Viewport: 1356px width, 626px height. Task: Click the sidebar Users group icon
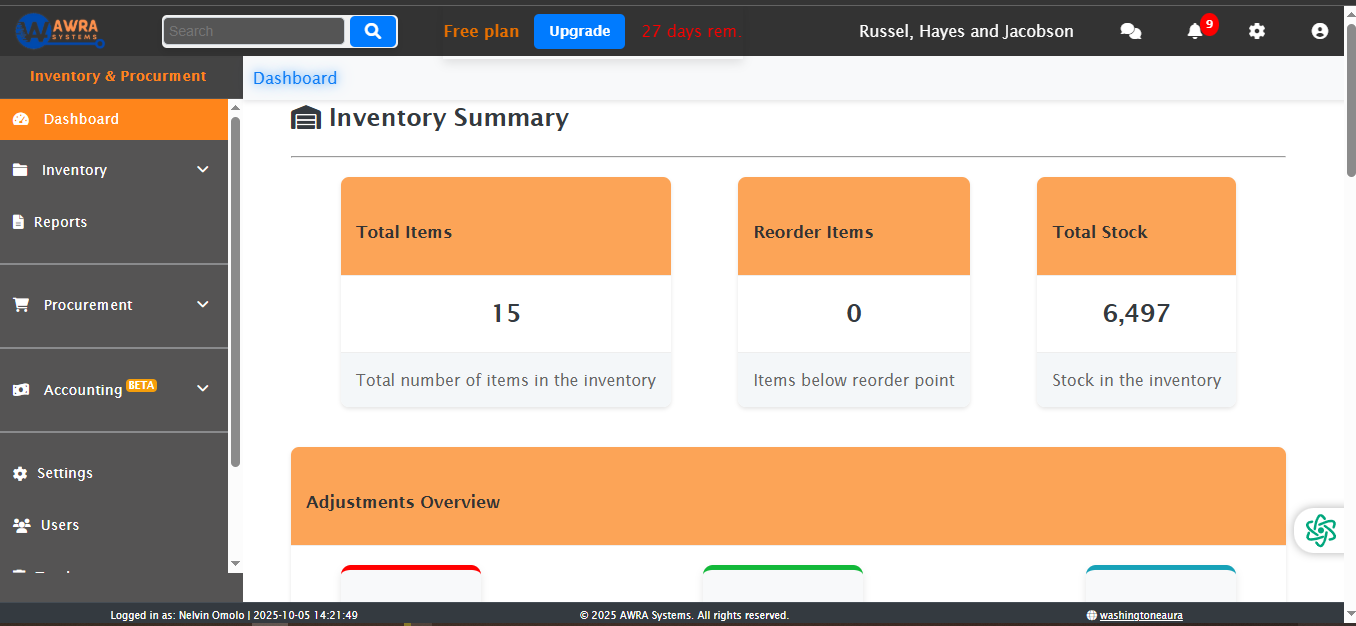click(20, 525)
